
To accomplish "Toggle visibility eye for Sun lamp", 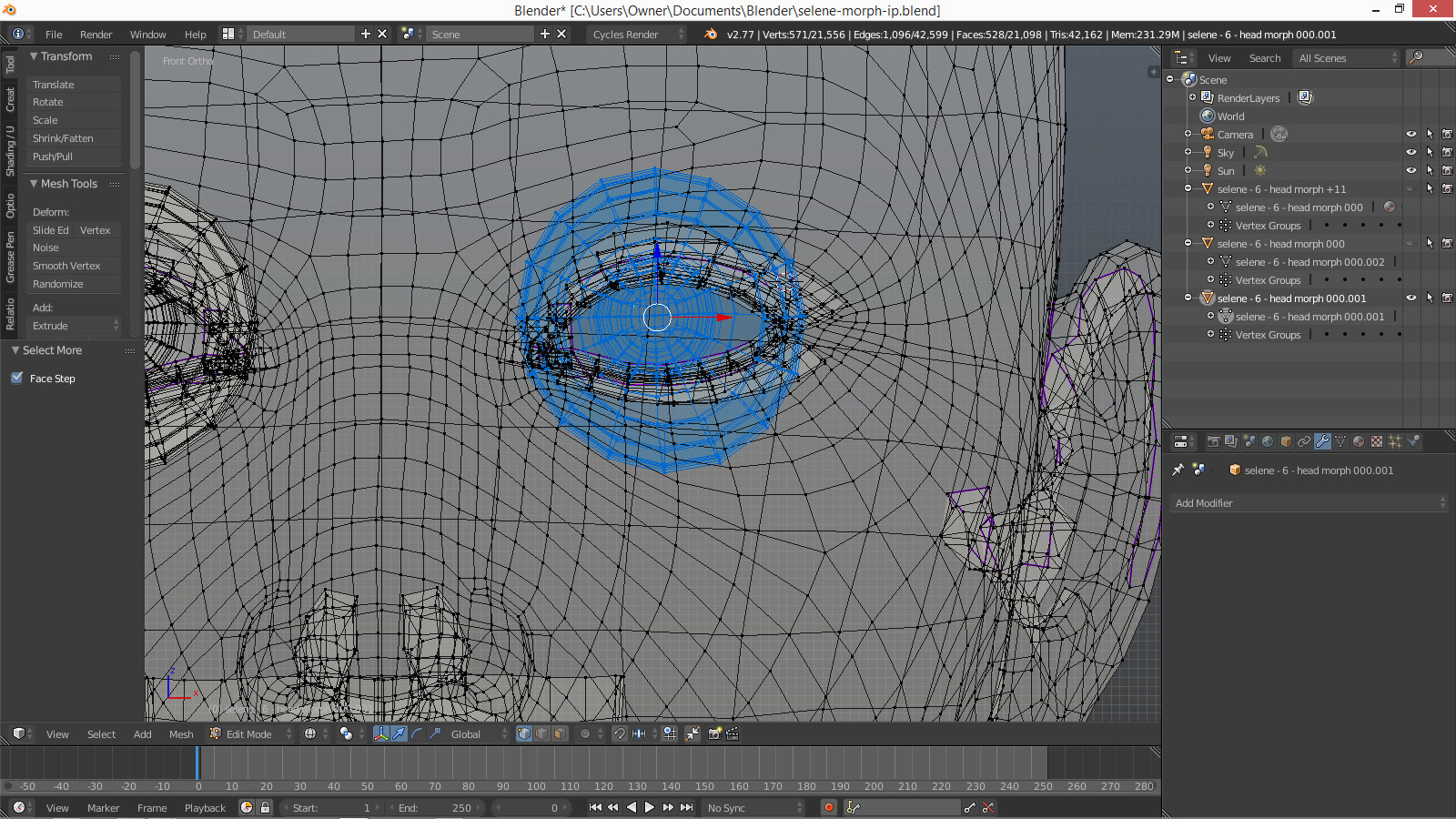I will (1411, 170).
